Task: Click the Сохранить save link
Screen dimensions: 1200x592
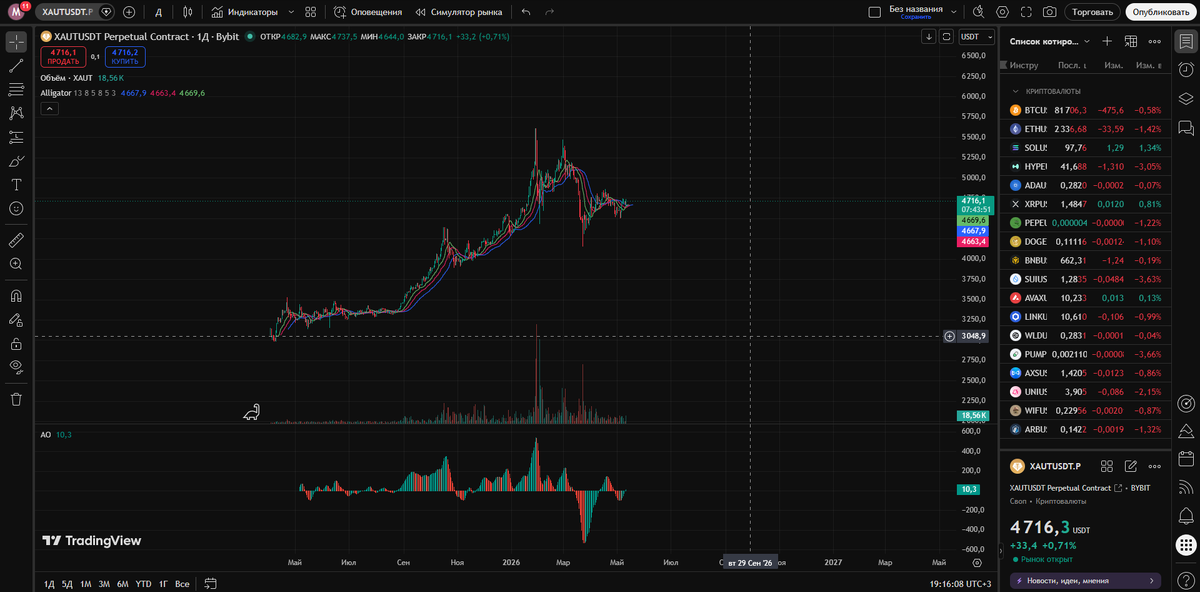Action: [915, 17]
